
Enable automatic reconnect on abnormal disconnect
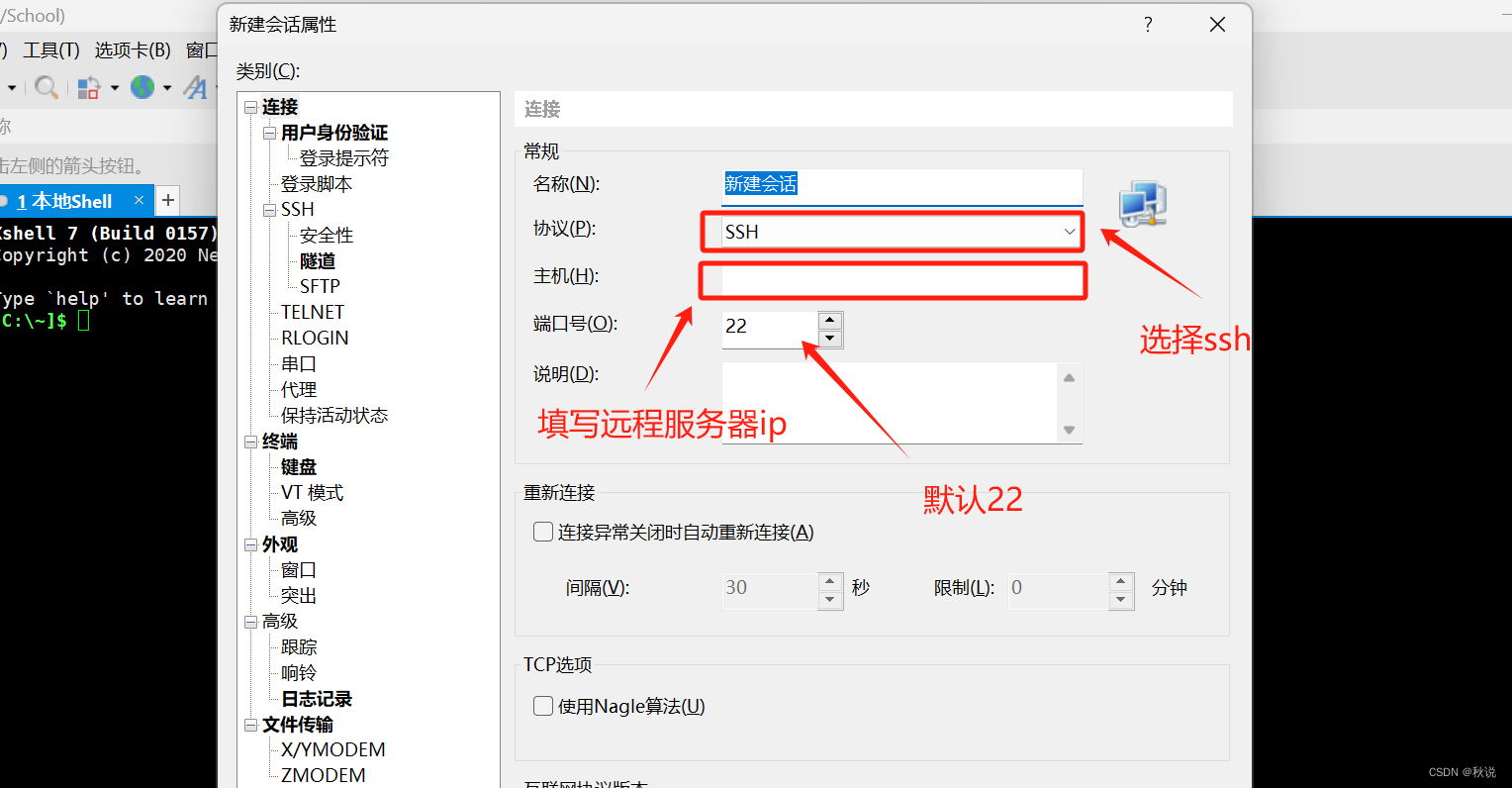[543, 532]
